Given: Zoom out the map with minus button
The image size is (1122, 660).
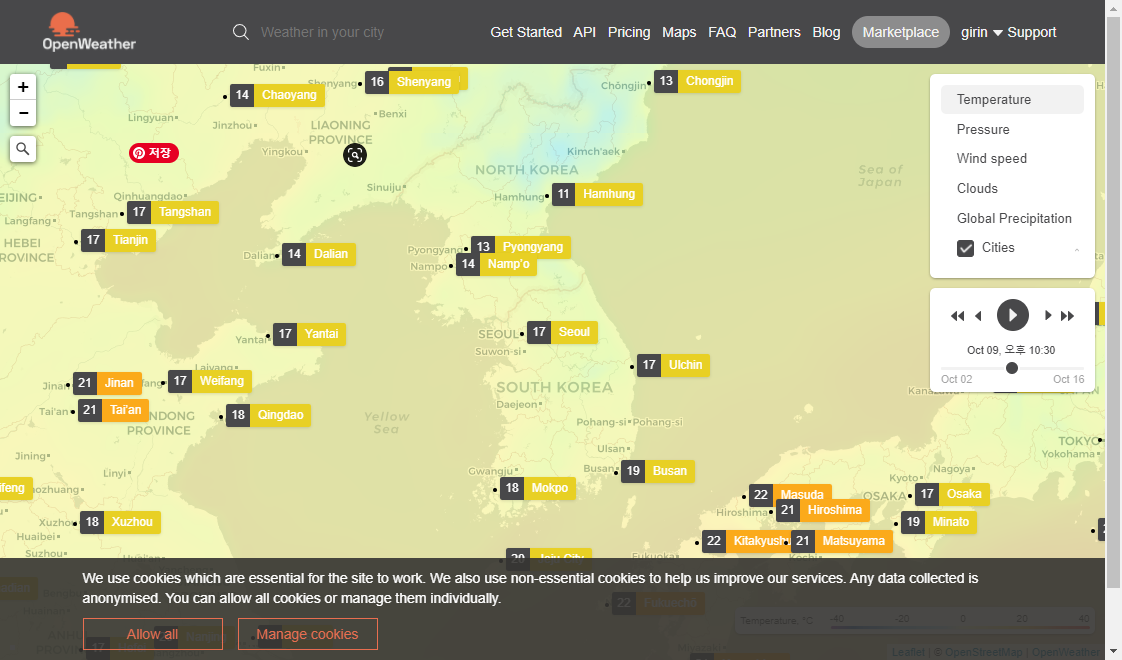Looking at the screenshot, I should click(x=23, y=113).
